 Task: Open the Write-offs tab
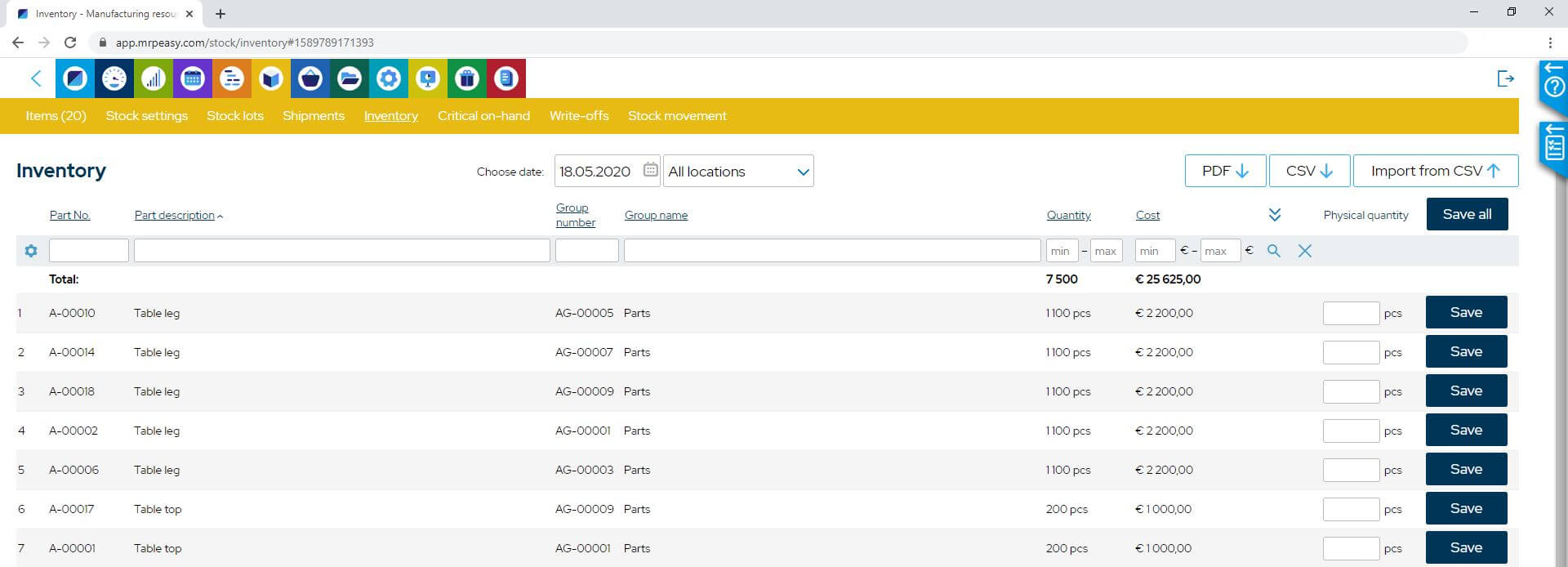coord(579,116)
